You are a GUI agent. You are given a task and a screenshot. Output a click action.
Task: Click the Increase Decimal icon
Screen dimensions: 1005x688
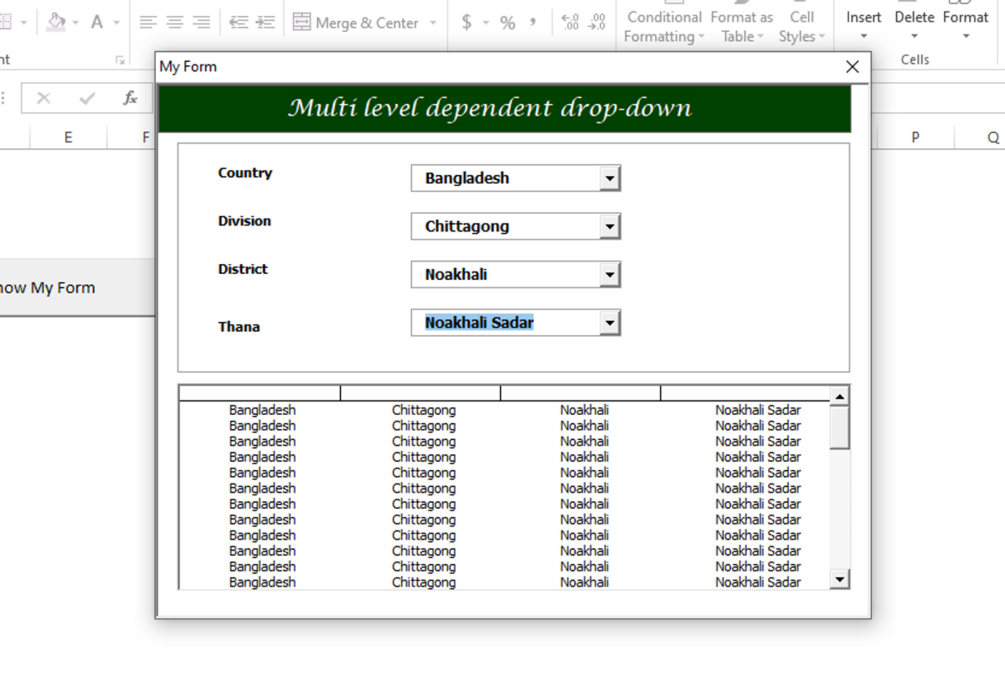pos(570,22)
